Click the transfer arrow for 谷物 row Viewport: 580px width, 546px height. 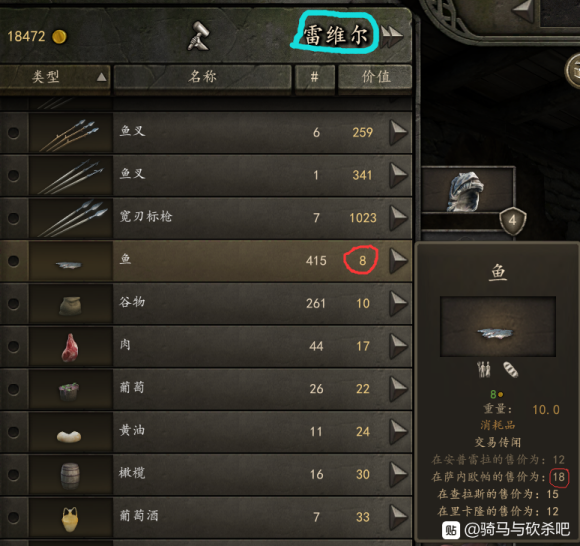(x=399, y=303)
